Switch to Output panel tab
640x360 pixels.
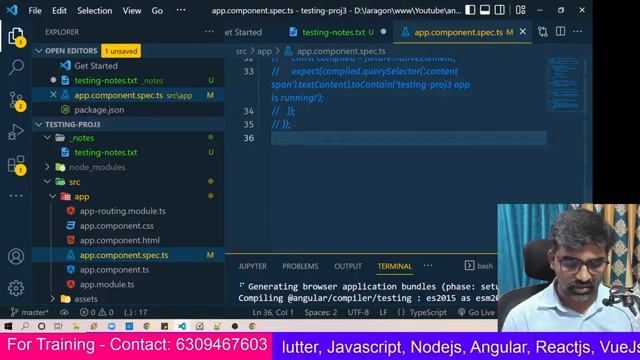pyautogui.click(x=348, y=266)
